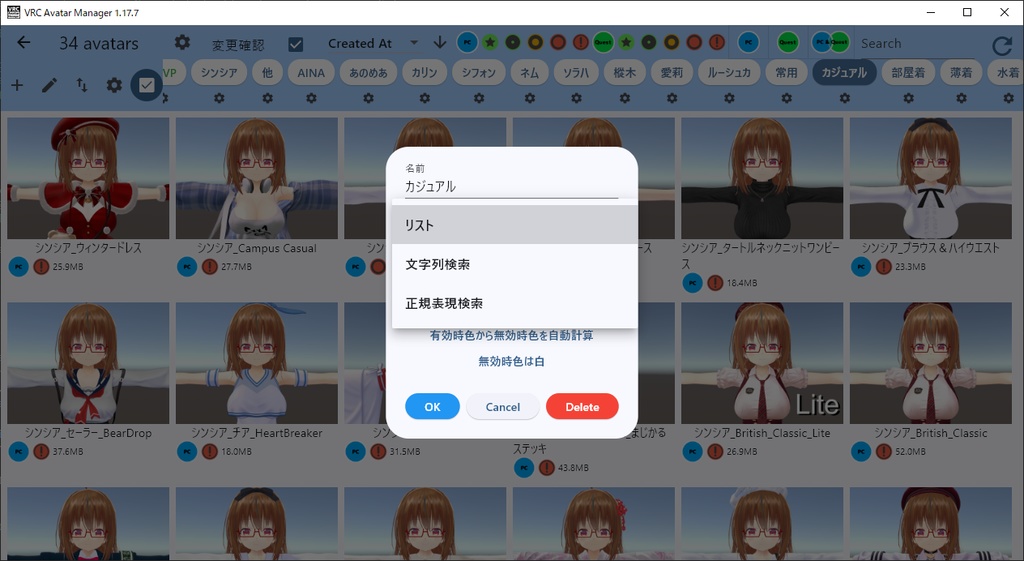Refresh the avatar list with the reload icon
The image size is (1024, 561).
click(1001, 45)
